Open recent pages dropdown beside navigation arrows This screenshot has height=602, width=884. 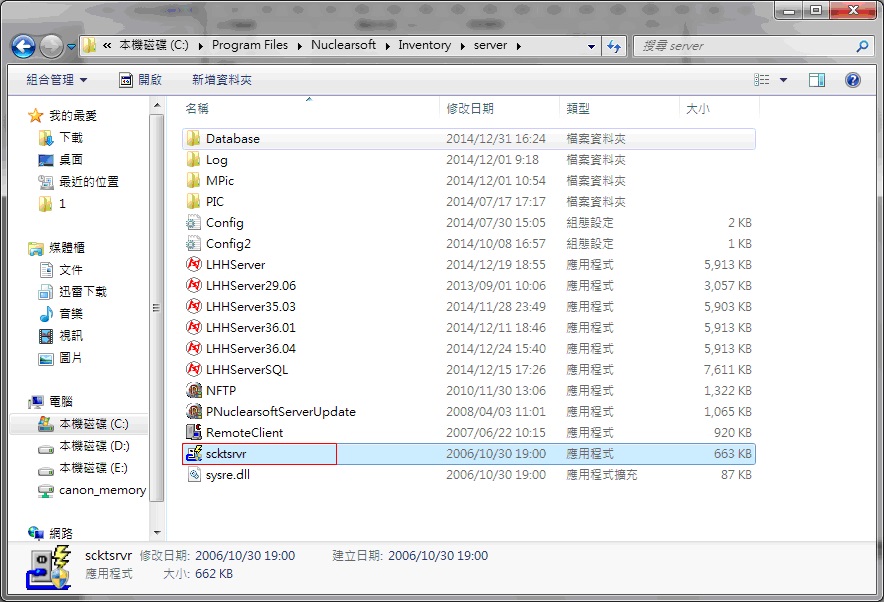pyautogui.click(x=71, y=47)
